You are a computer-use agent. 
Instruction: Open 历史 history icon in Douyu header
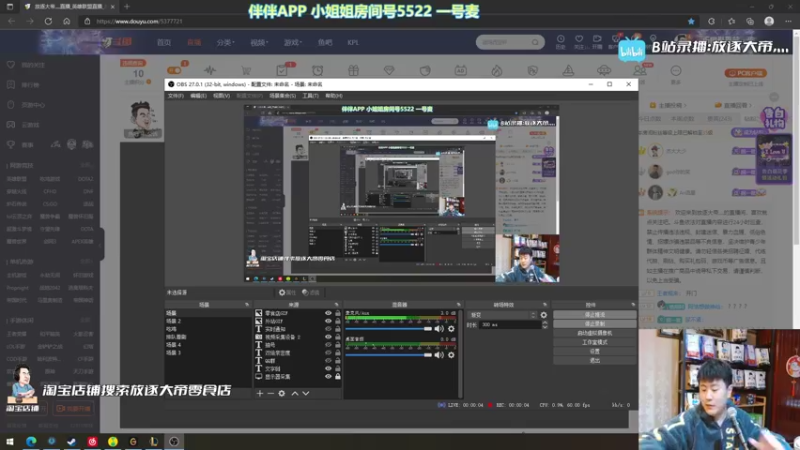point(560,42)
